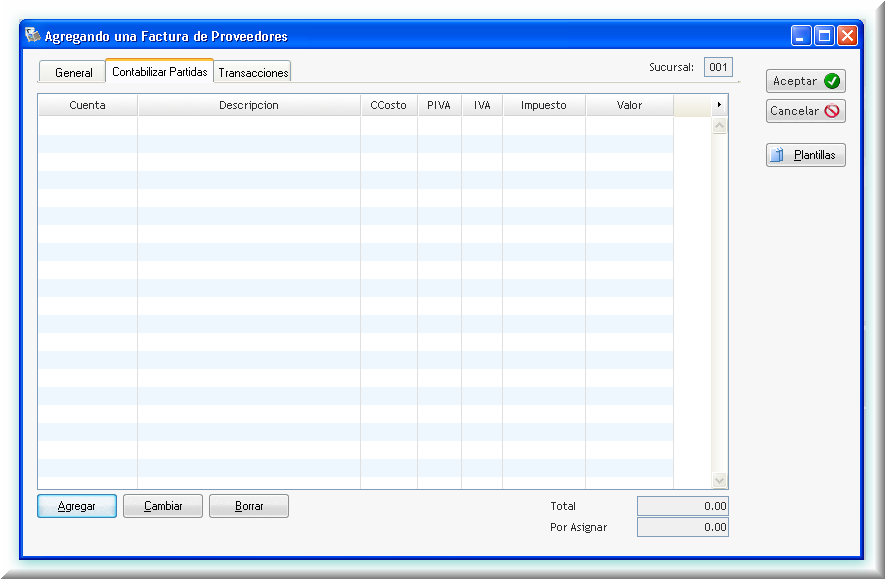
Task: Minimize the Factura de Proveedores window
Action: (800, 36)
